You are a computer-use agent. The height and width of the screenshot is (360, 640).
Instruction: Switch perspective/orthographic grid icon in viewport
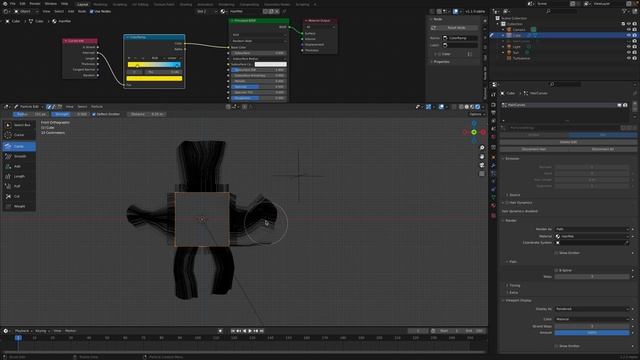click(482, 173)
